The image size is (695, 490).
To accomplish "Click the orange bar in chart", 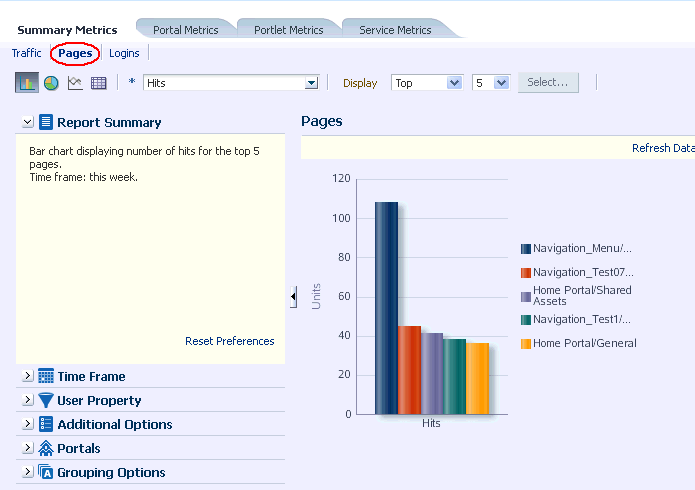I will (x=478, y=379).
